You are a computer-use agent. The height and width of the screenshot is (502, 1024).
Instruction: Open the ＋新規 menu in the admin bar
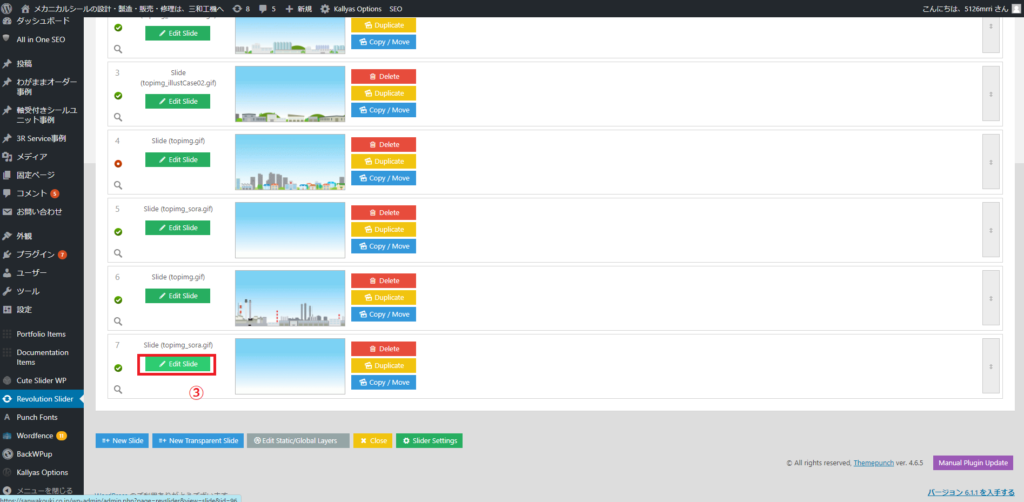pos(298,8)
